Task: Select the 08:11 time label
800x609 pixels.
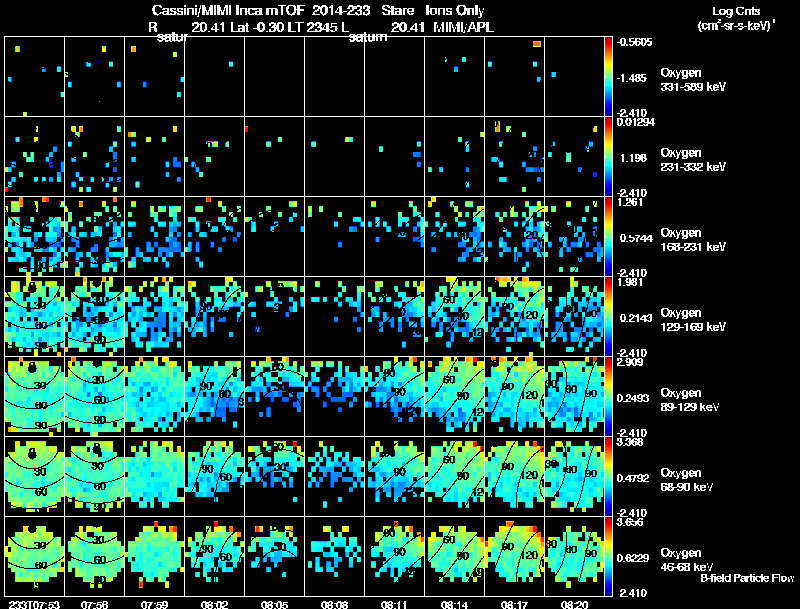Action: 395,604
